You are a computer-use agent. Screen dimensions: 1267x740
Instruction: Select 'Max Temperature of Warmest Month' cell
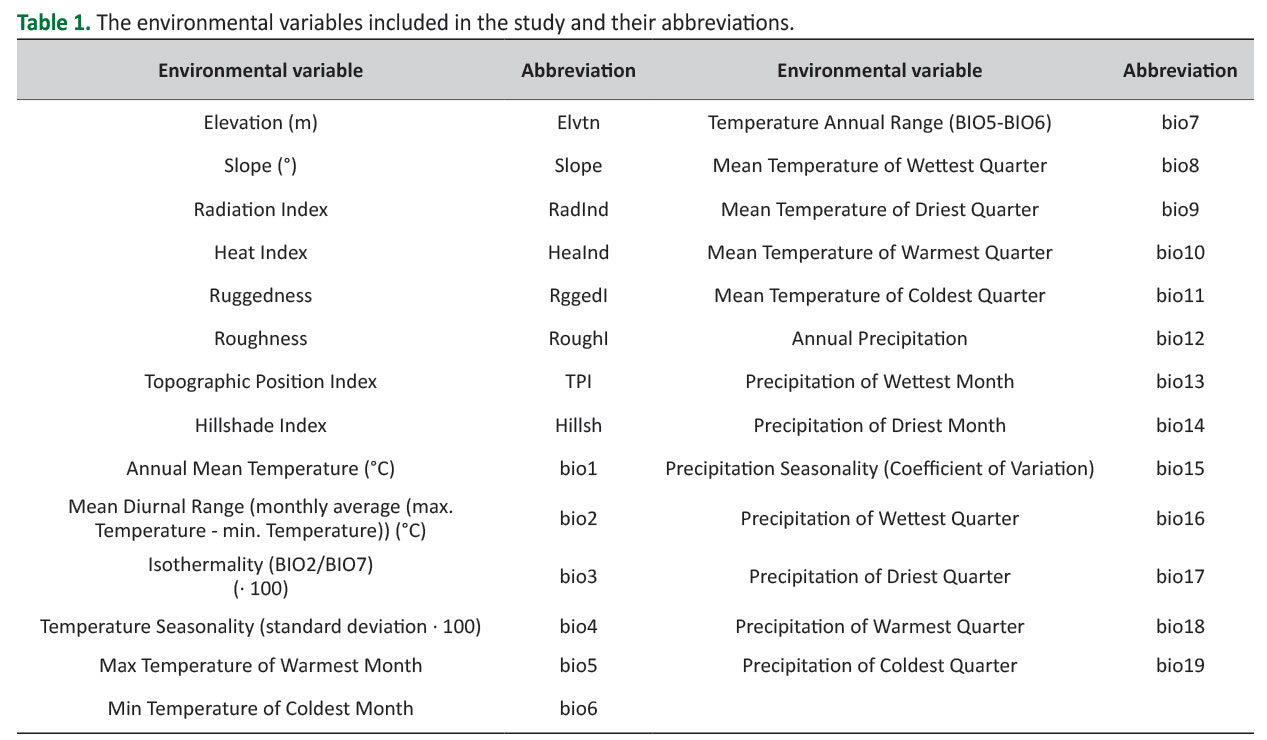click(260, 665)
